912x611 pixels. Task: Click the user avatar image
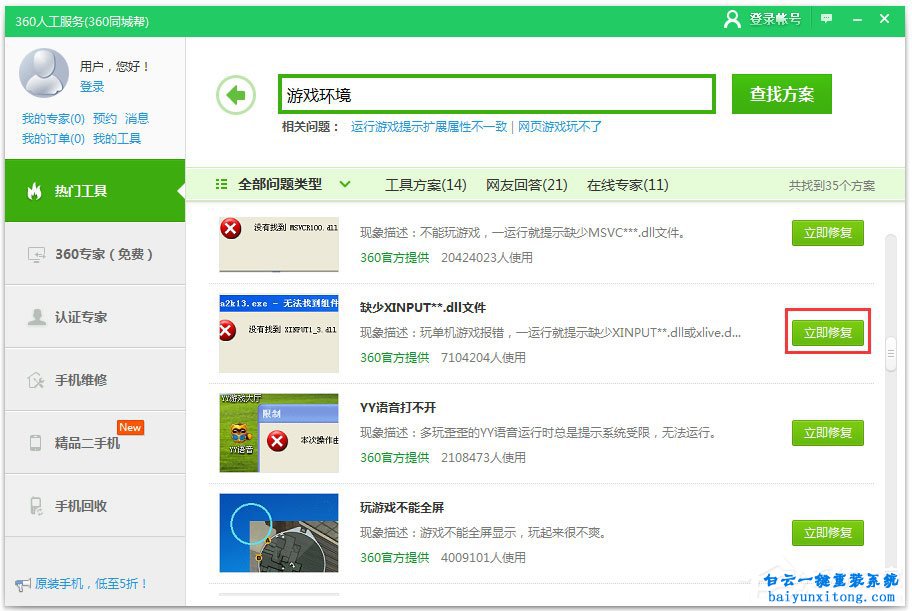pyautogui.click(x=42, y=74)
